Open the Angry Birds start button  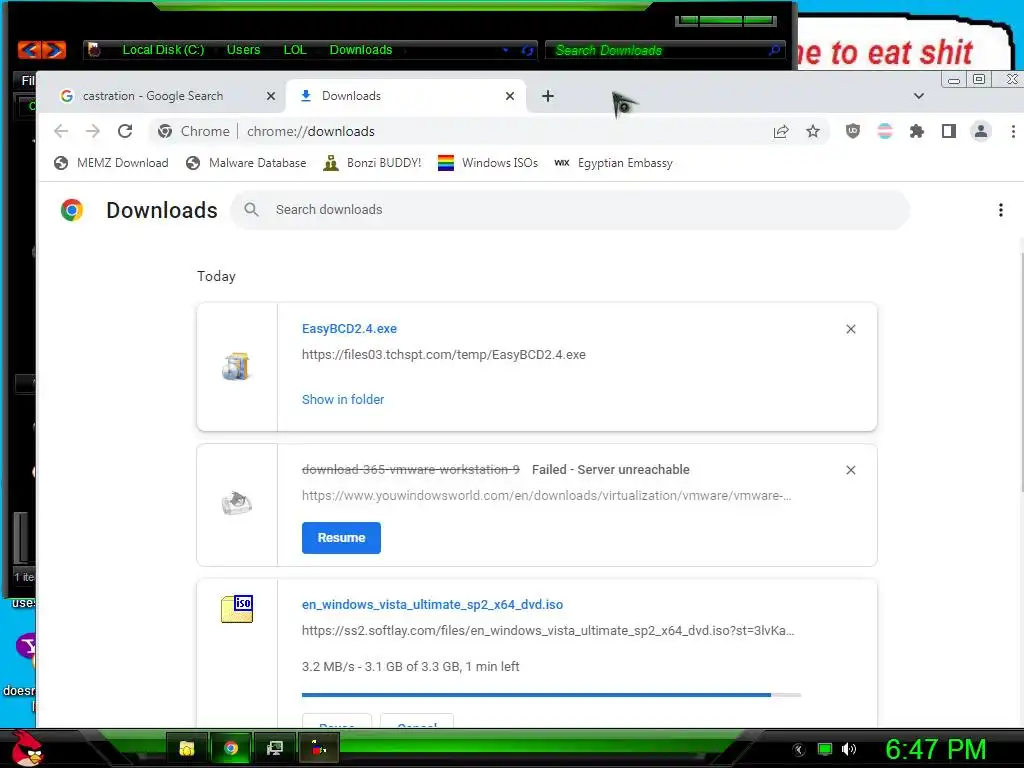pyautogui.click(x=26, y=748)
